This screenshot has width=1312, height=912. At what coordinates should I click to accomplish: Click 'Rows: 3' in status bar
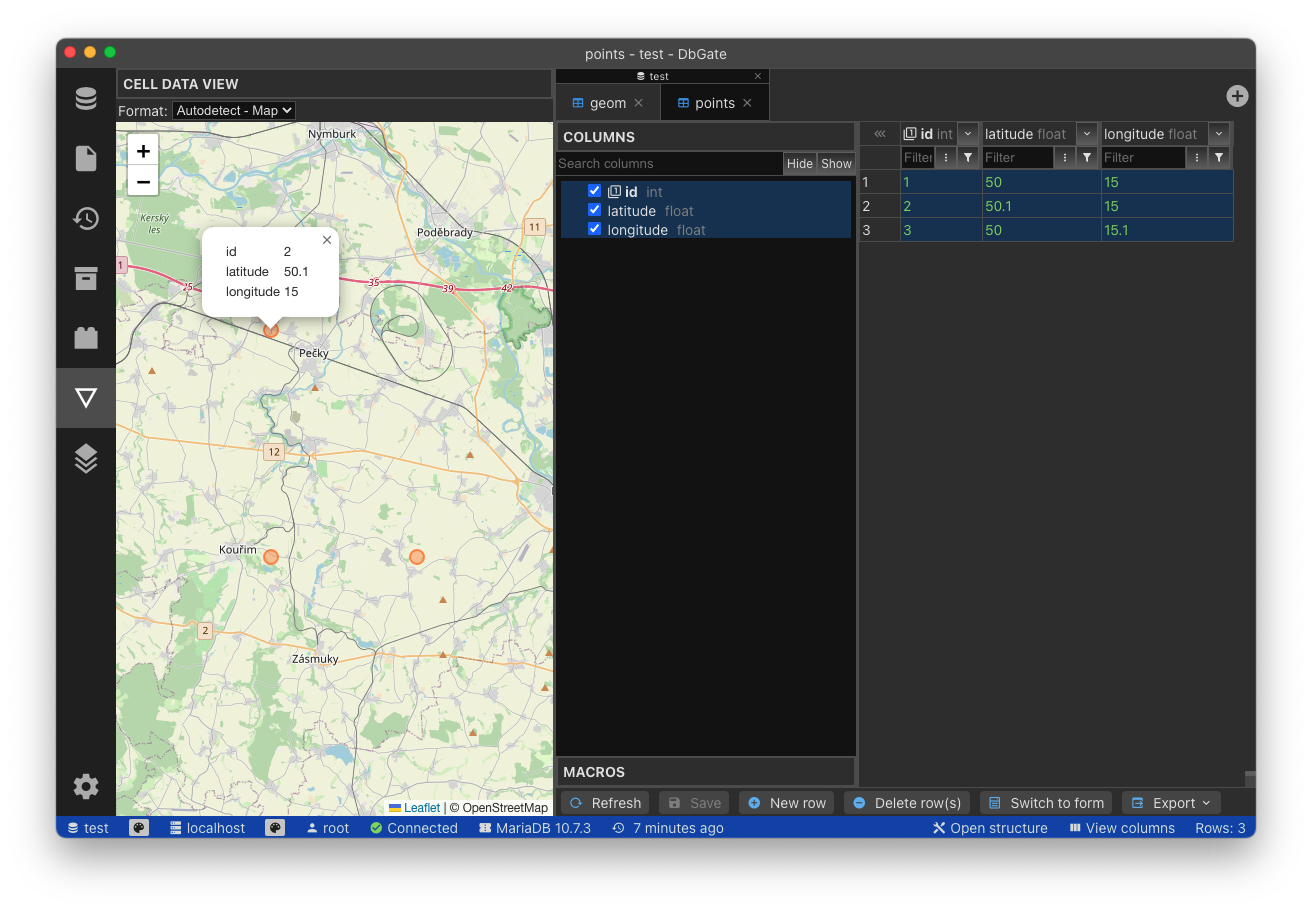pos(1220,828)
